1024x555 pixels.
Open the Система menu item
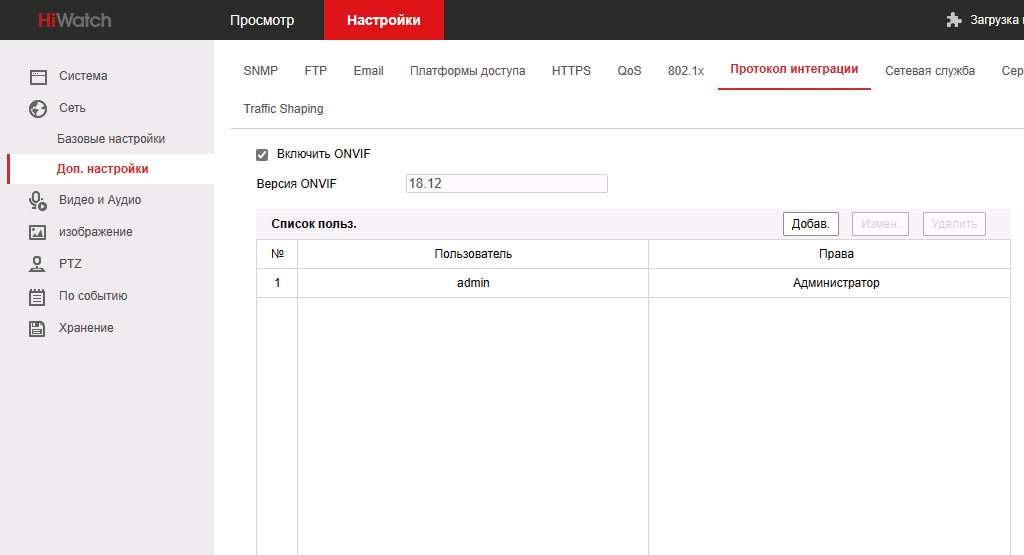pos(83,76)
